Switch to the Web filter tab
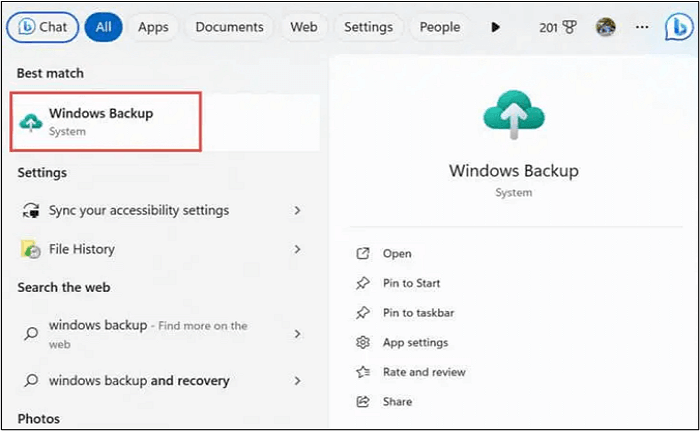700x431 pixels. point(304,27)
